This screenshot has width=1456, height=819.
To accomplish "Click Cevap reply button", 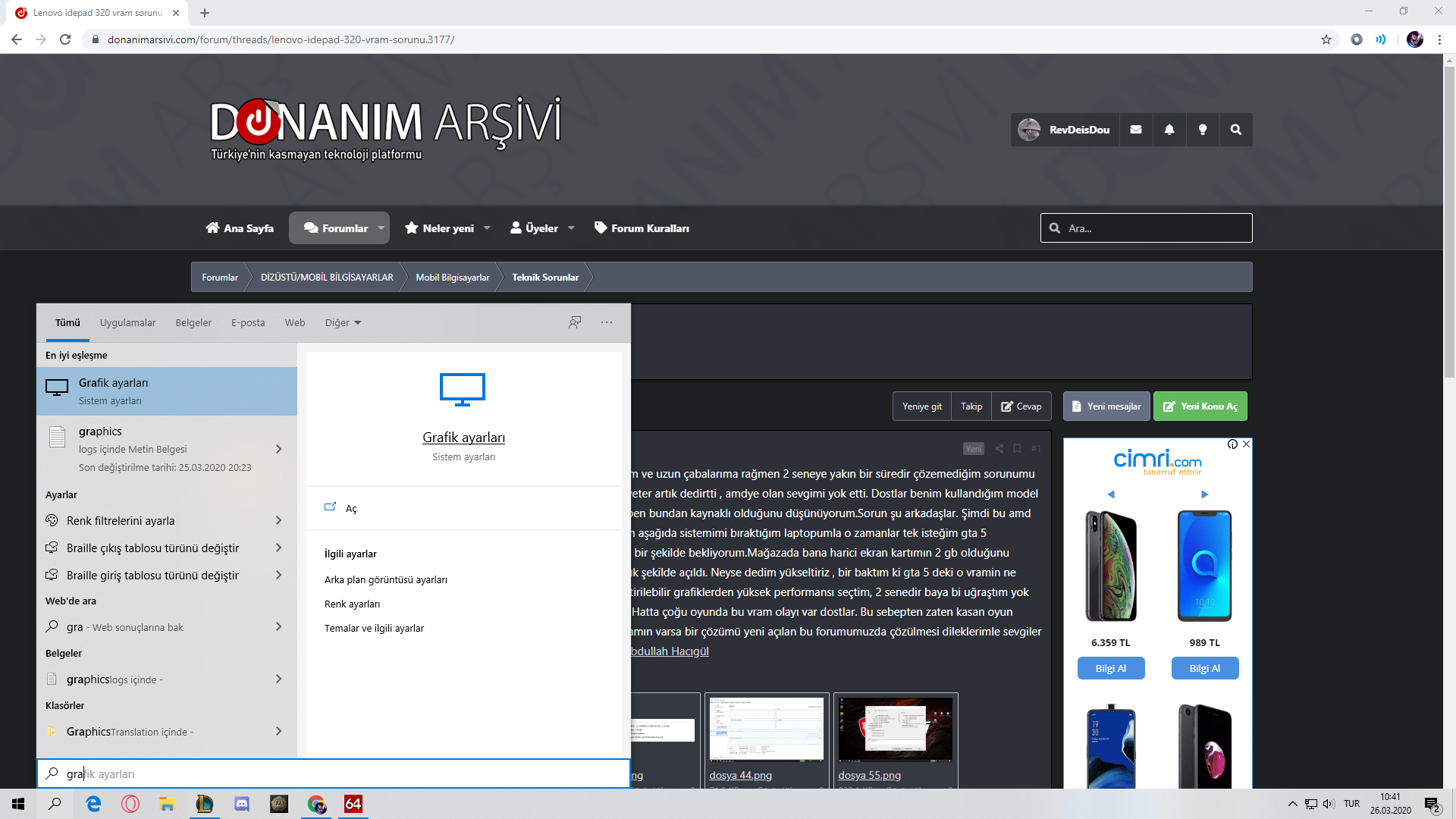I will click(x=1021, y=406).
